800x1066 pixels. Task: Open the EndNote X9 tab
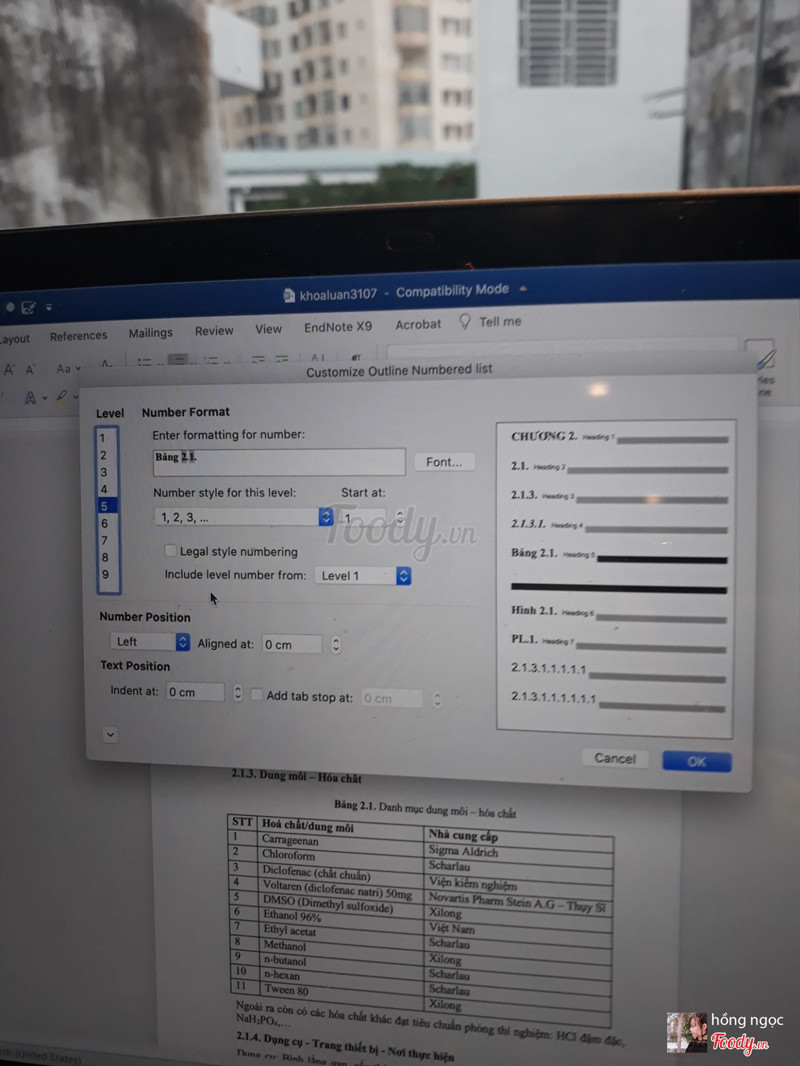coord(338,327)
